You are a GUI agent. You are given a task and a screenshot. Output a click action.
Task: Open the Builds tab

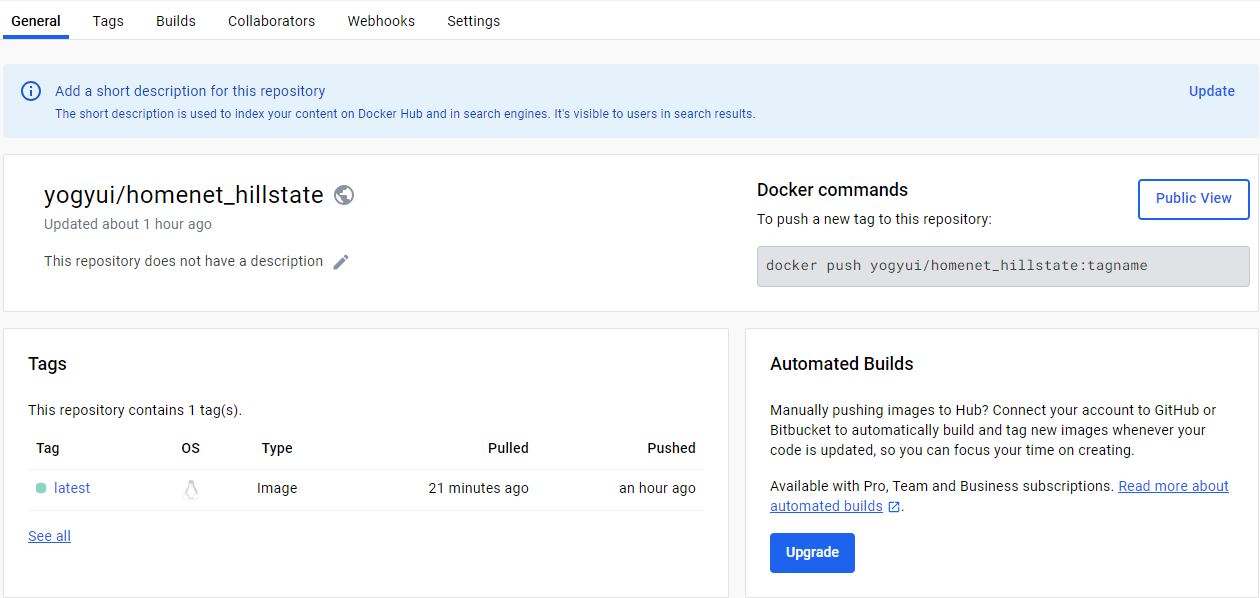pyautogui.click(x=176, y=21)
